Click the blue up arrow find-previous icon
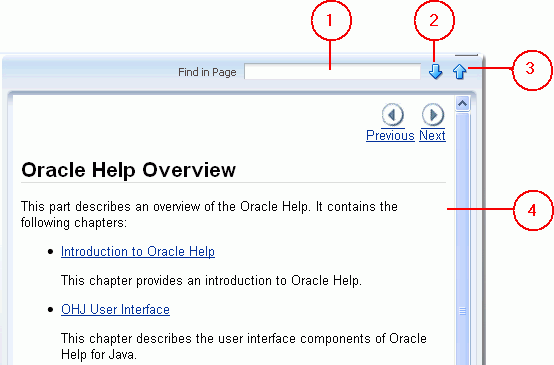 [x=459, y=71]
